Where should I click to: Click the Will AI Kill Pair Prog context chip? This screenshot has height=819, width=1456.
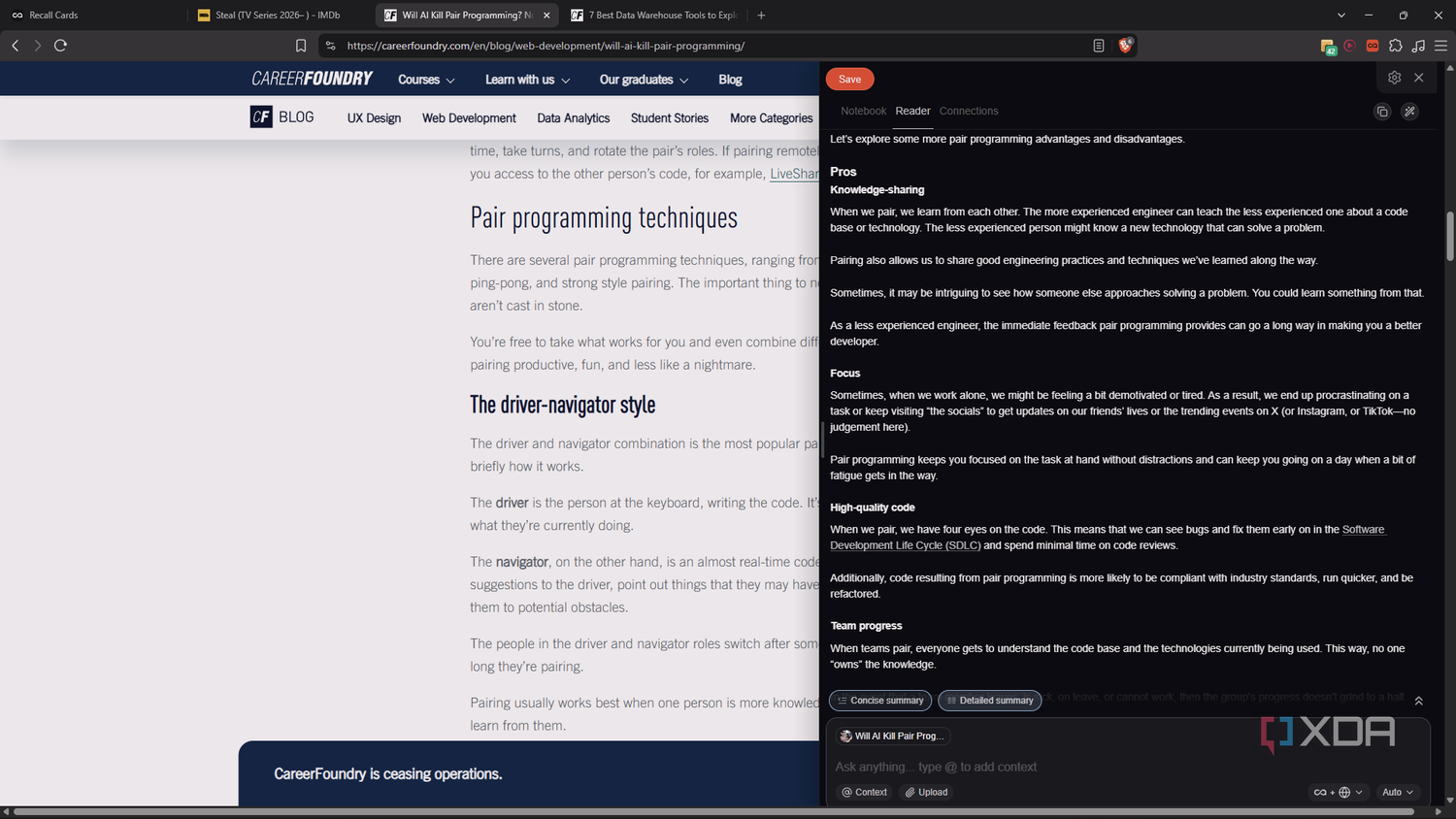tap(893, 736)
